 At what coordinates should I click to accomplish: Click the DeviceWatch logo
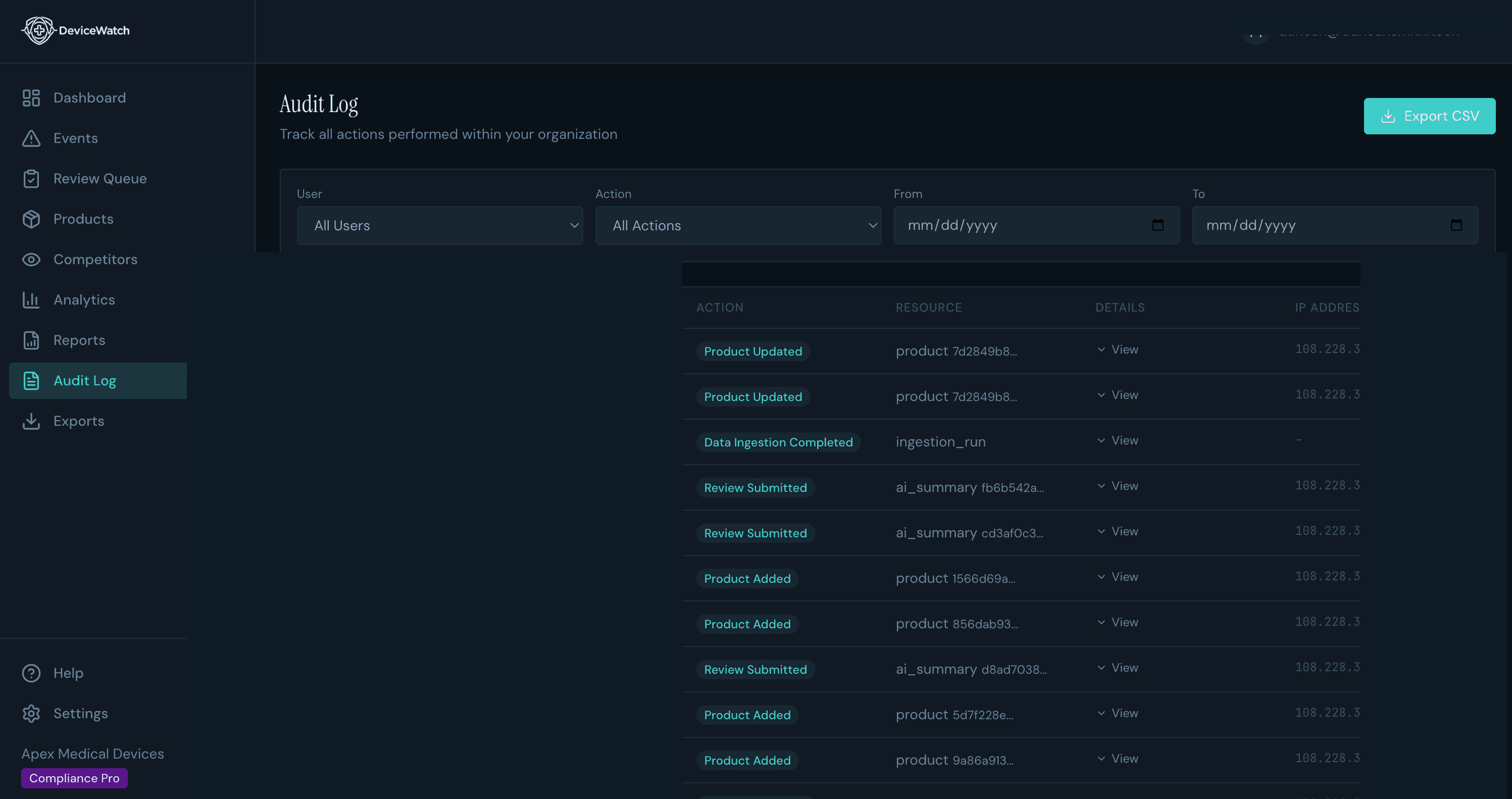[x=75, y=30]
